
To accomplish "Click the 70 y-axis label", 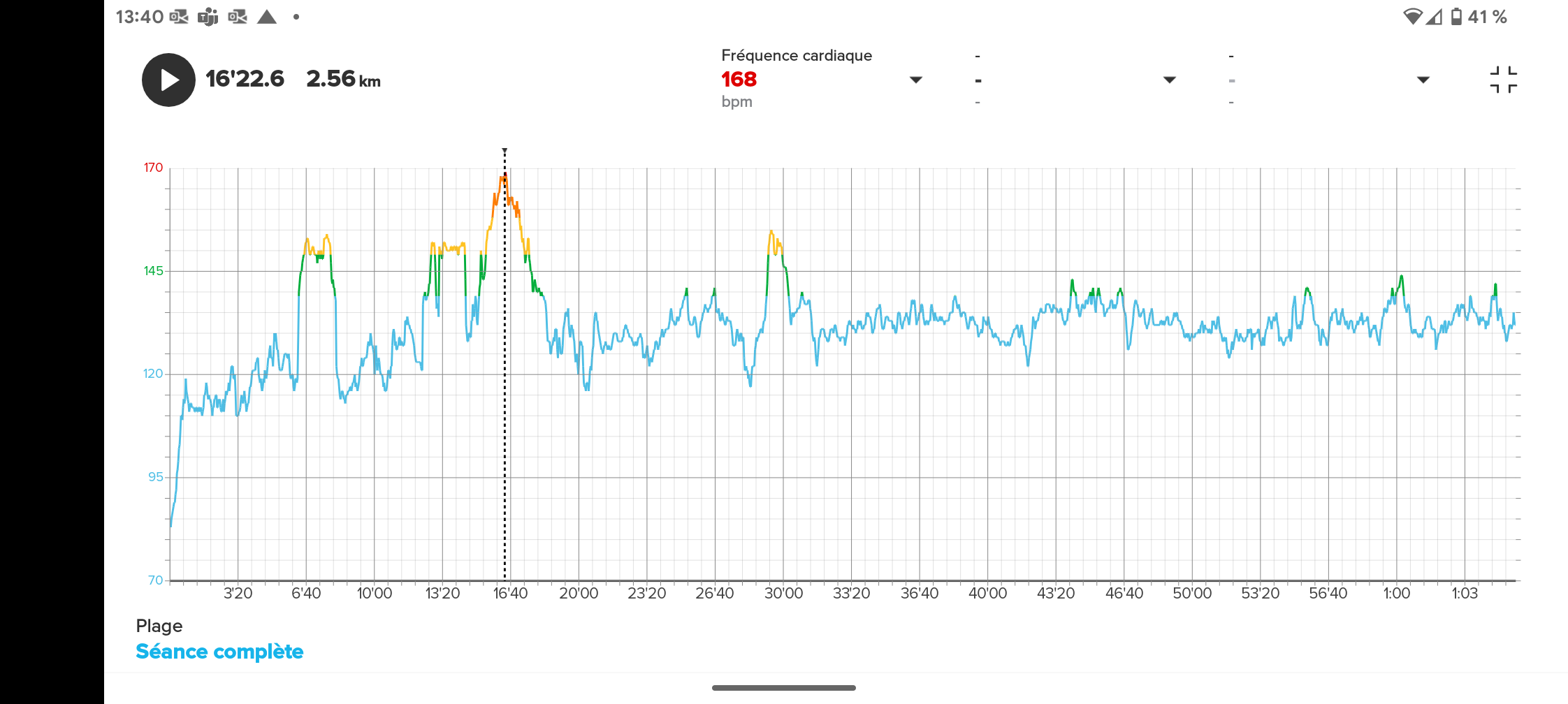I will (155, 580).
